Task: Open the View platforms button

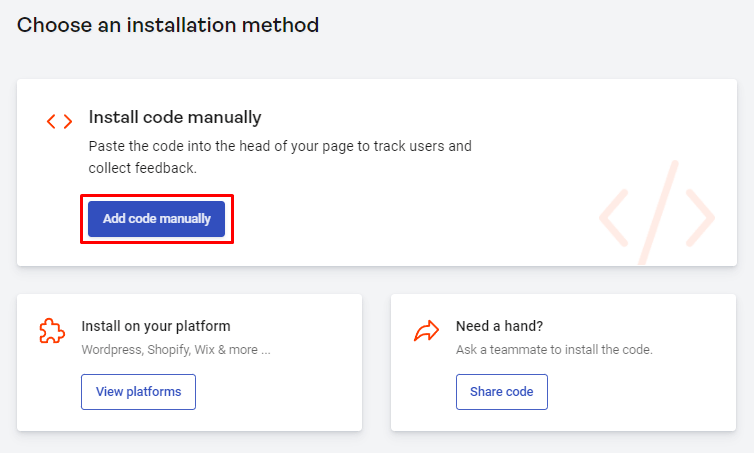Action: click(x=138, y=392)
